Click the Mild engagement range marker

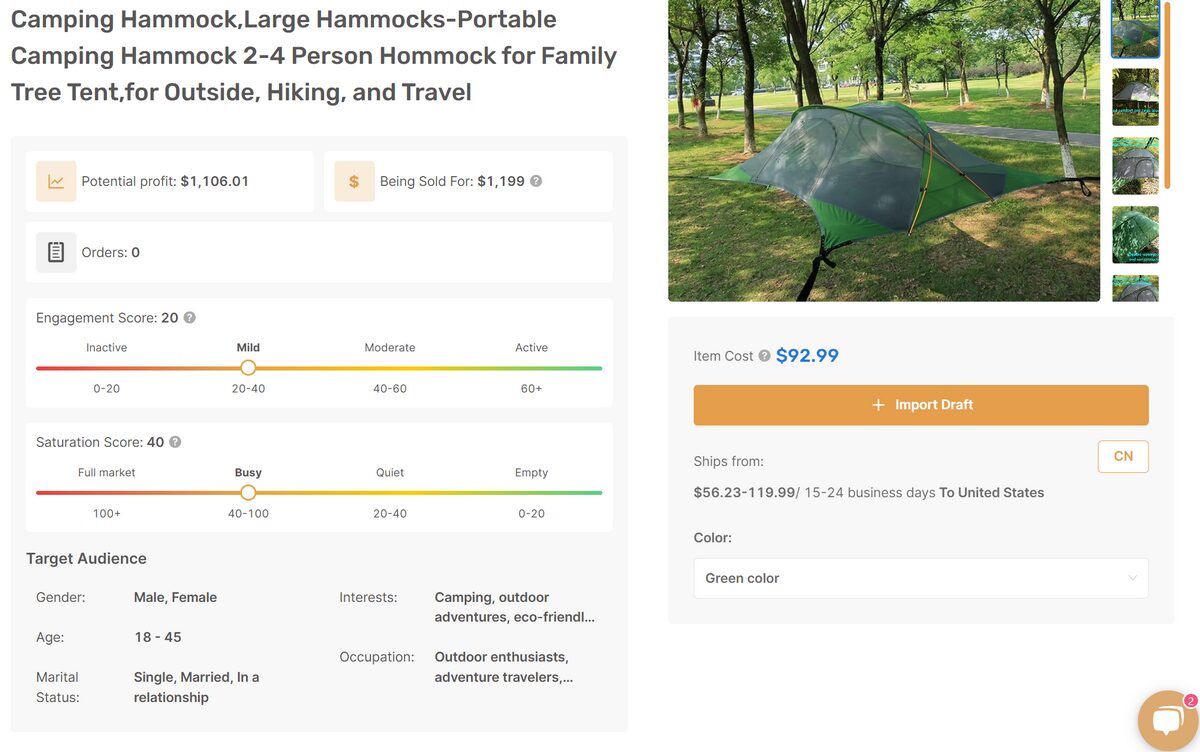tap(248, 367)
